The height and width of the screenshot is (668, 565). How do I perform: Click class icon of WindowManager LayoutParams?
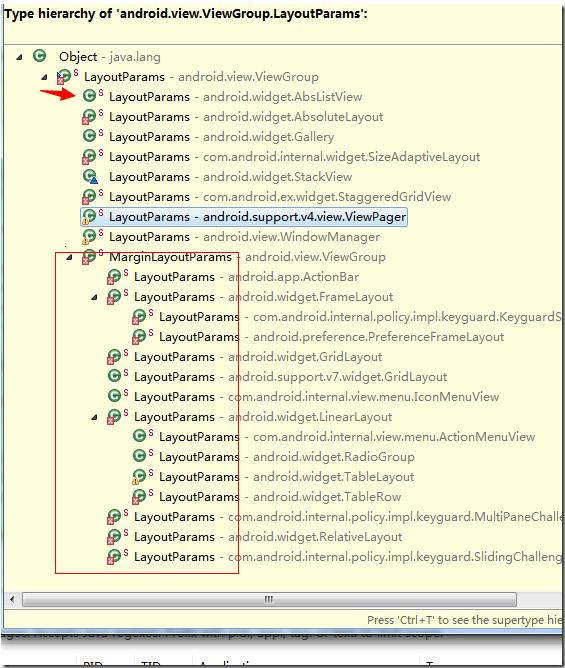pyautogui.click(x=89, y=236)
